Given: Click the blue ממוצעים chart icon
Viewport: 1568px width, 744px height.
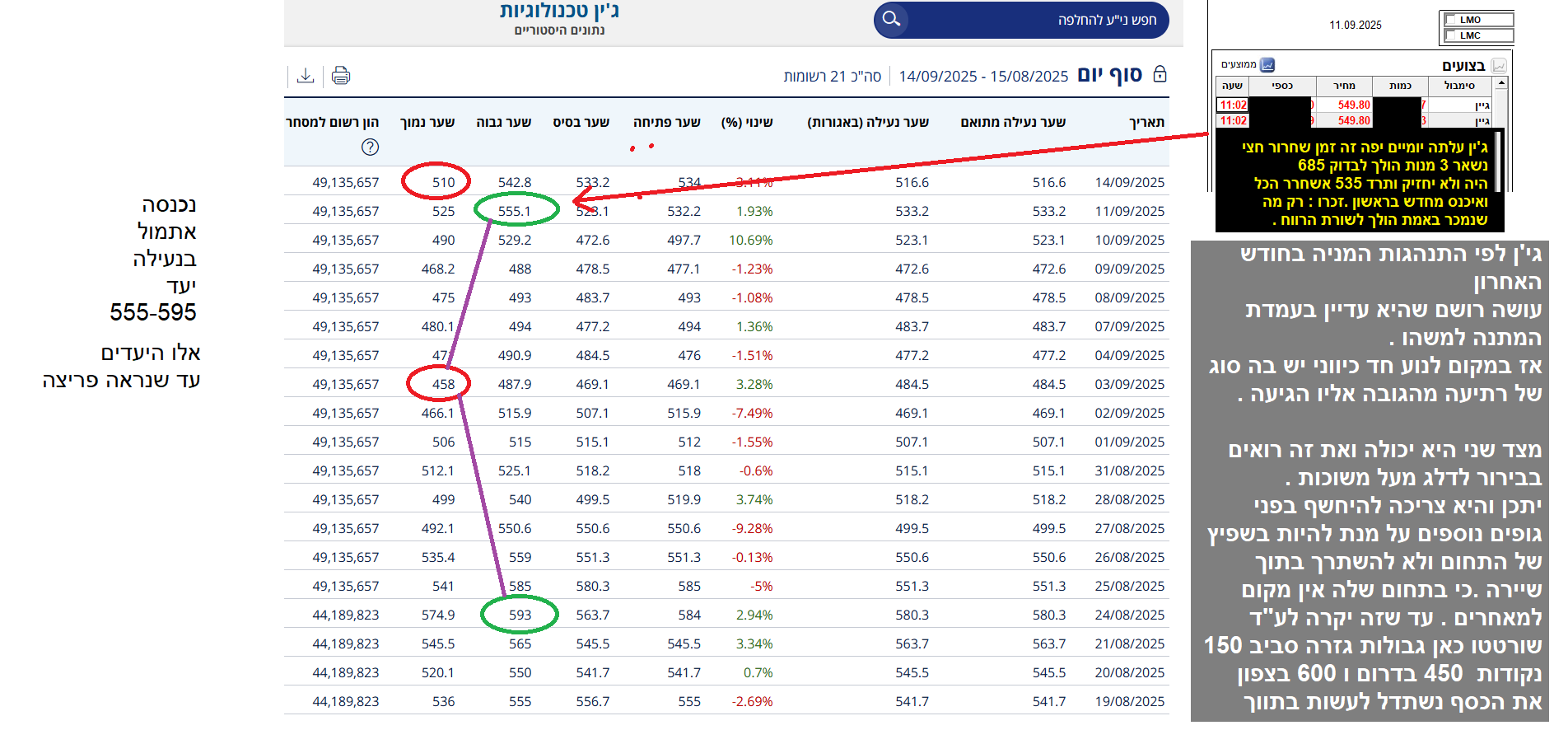Looking at the screenshot, I should (1268, 64).
